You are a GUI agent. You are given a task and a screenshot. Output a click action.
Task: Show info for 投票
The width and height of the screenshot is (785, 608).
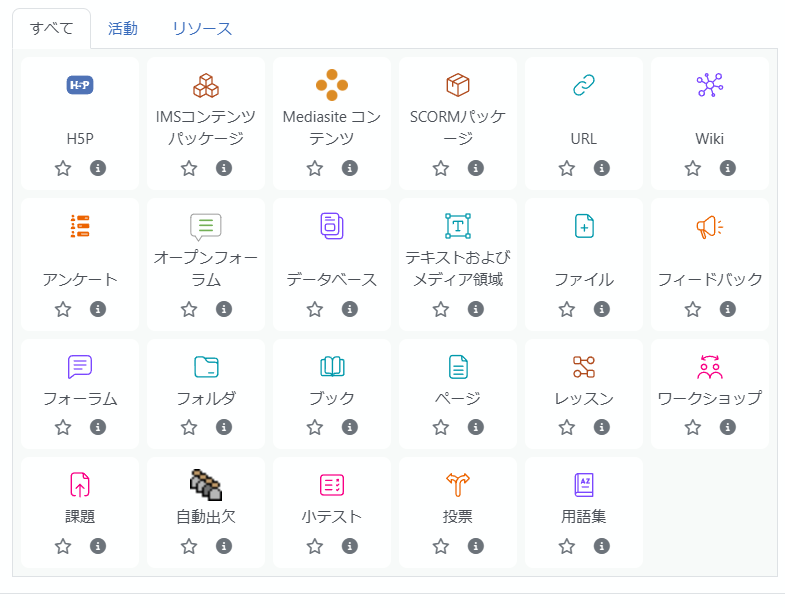(x=476, y=546)
